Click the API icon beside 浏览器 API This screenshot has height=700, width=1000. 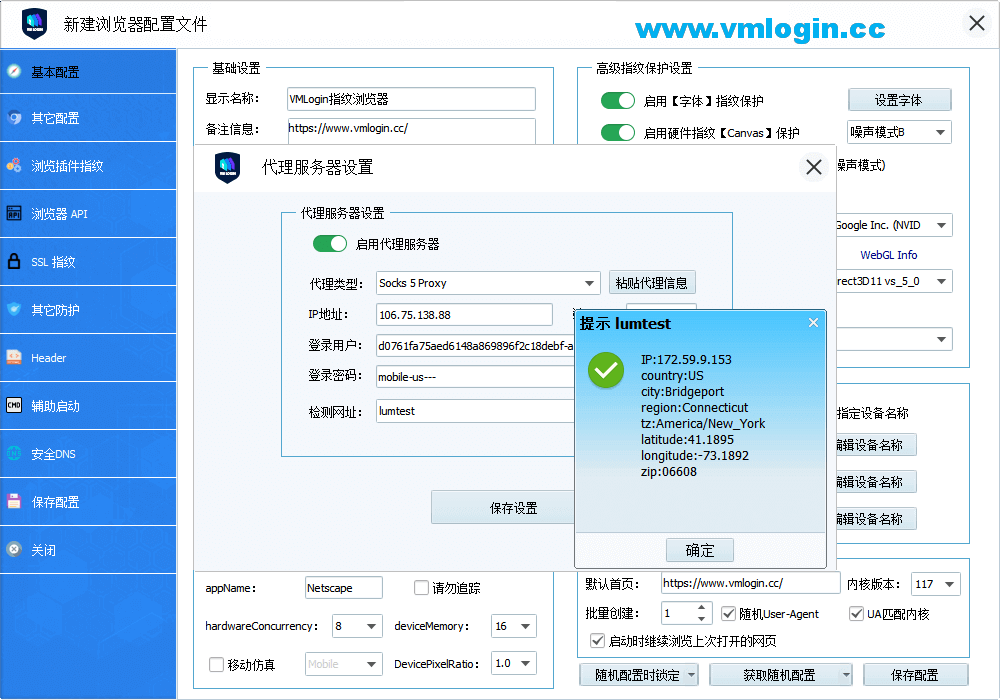[14, 214]
